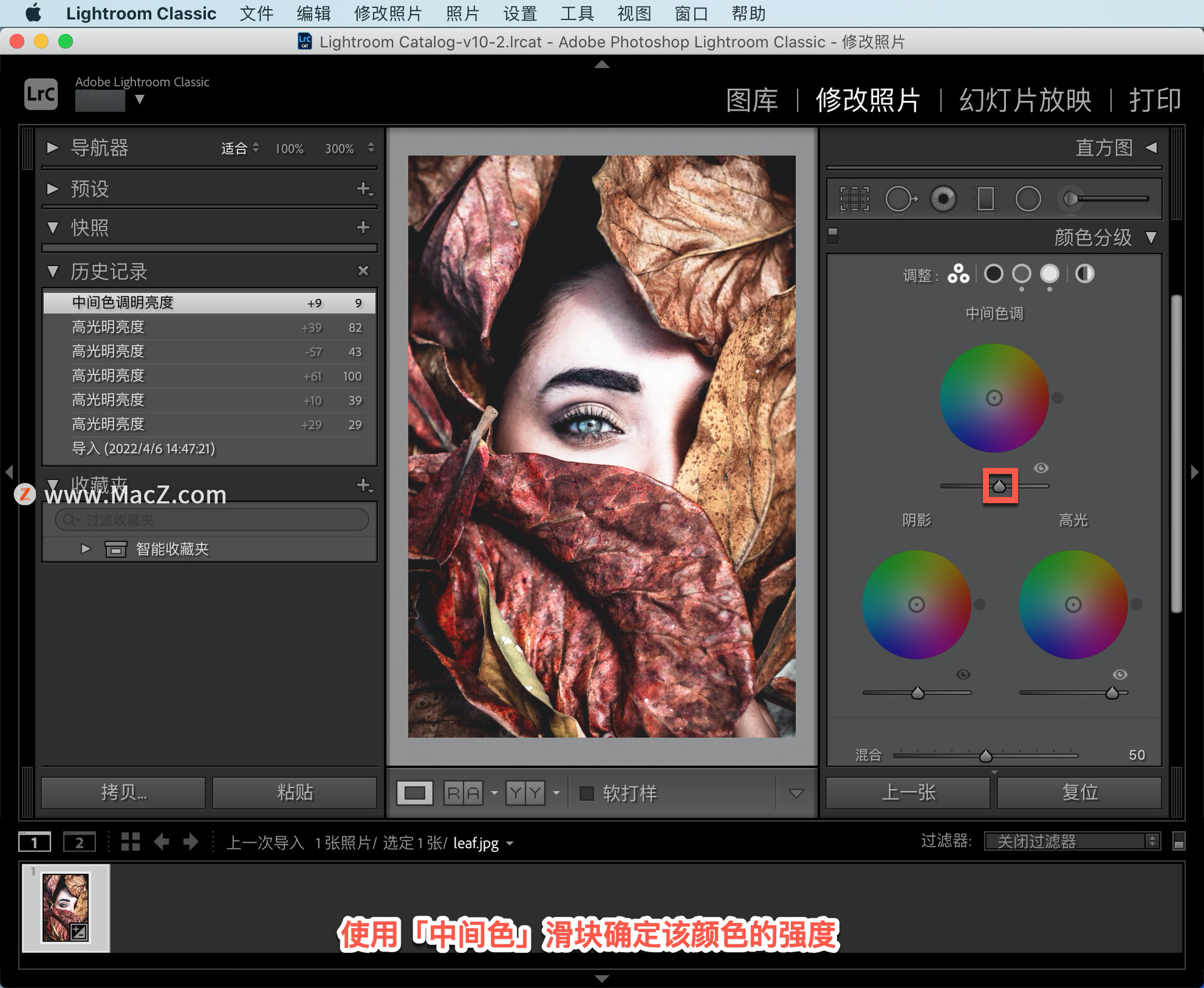Select the Graduated Filter tool
Image resolution: width=1204 pixels, height=988 pixels.
point(986,199)
